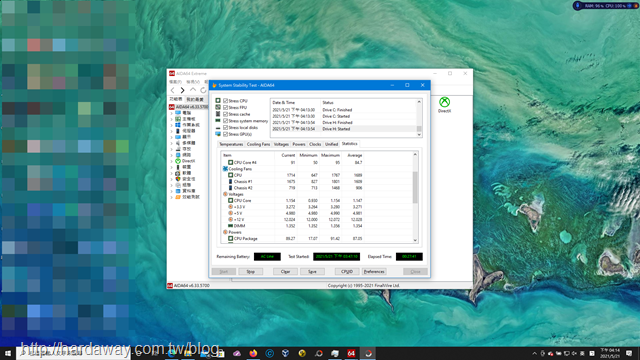
Task: Click the Stress CPU chip icon
Action: [218, 100]
